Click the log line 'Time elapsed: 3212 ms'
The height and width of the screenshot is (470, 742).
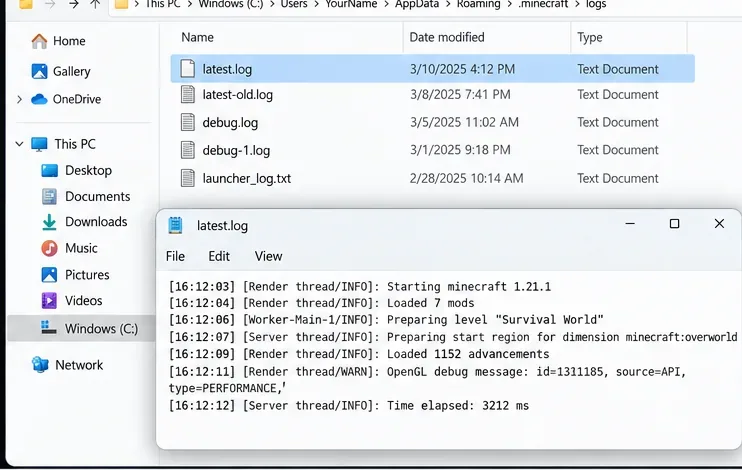pyautogui.click(x=349, y=406)
